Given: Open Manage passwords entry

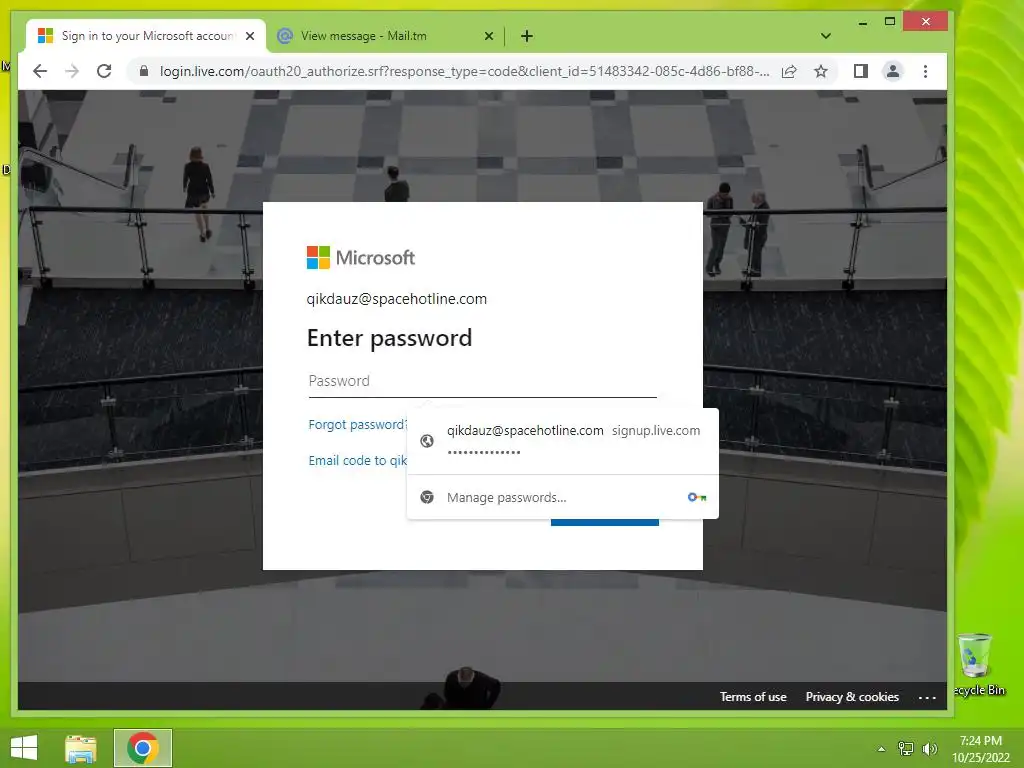Looking at the screenshot, I should [562, 498].
